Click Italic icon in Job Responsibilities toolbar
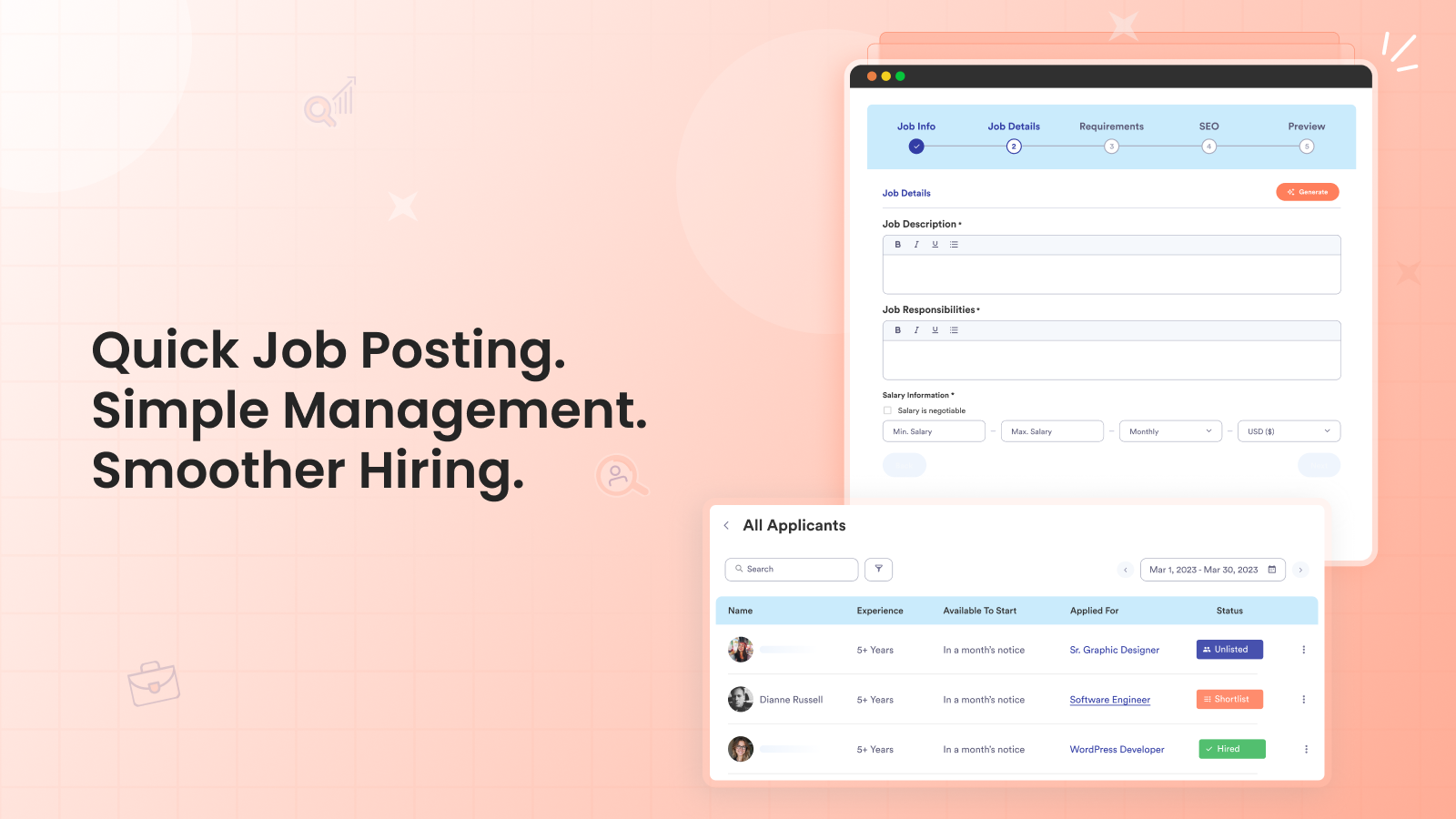The width and height of the screenshot is (1456, 819). click(916, 330)
